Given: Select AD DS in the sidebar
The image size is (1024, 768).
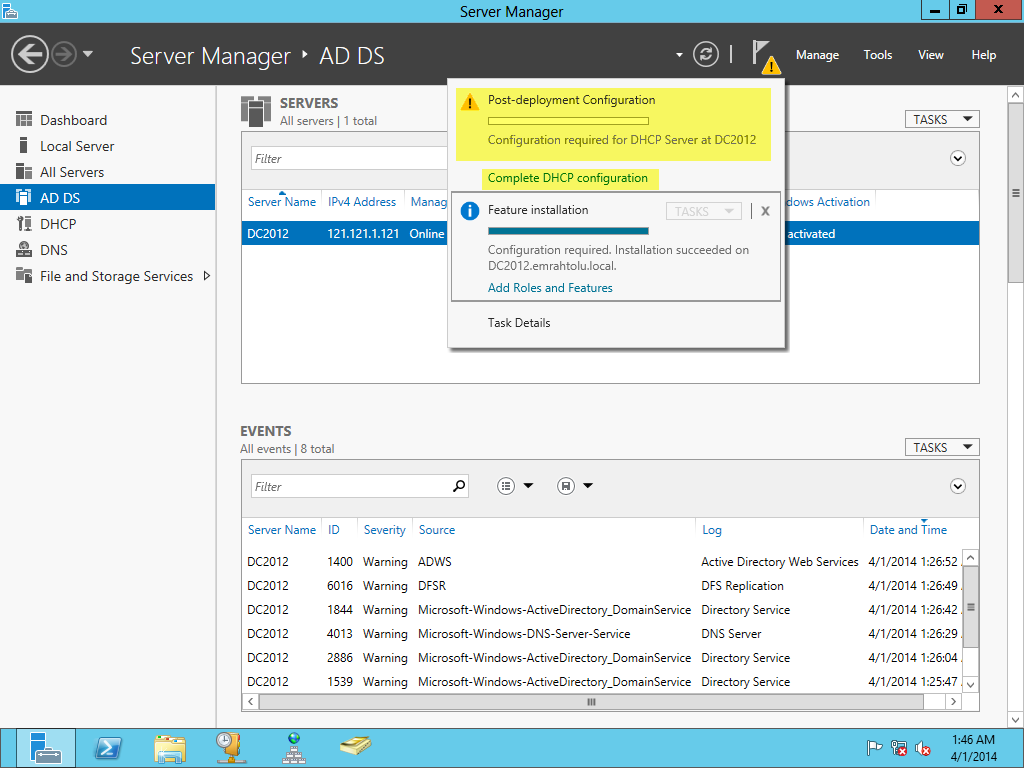Looking at the screenshot, I should pyautogui.click(x=108, y=197).
